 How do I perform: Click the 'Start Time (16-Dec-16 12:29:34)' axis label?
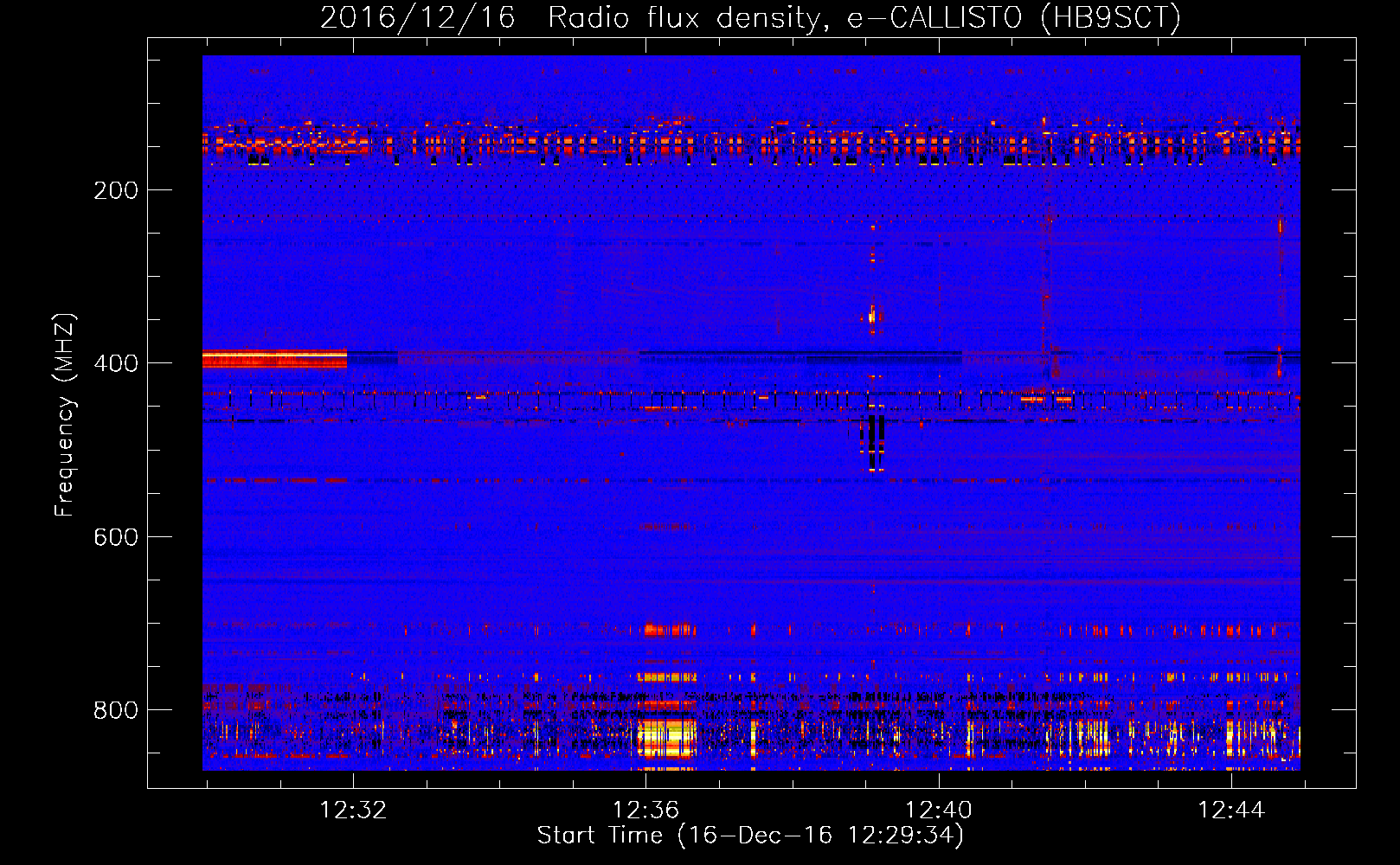(750, 836)
